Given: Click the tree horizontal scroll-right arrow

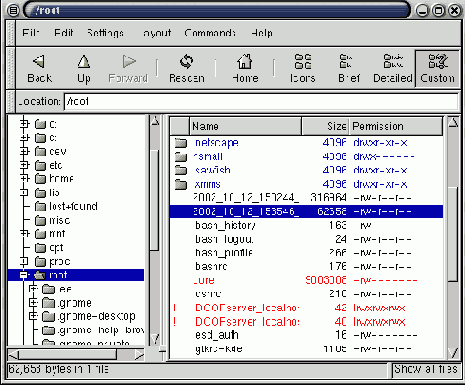Looking at the screenshot, I should tap(140, 355).
